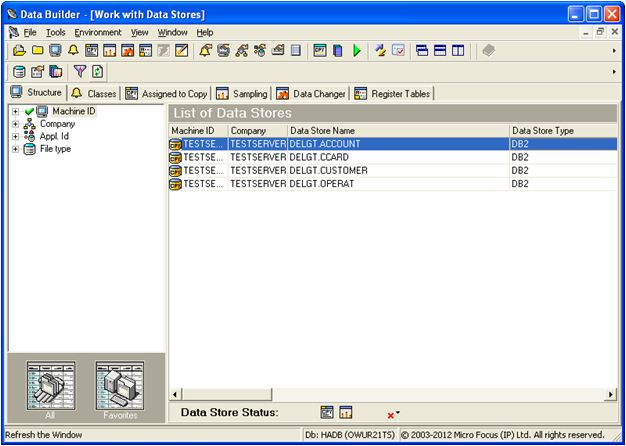Select the DELGT.ACCOUNT data store row
626x446 pixels.
(393, 144)
